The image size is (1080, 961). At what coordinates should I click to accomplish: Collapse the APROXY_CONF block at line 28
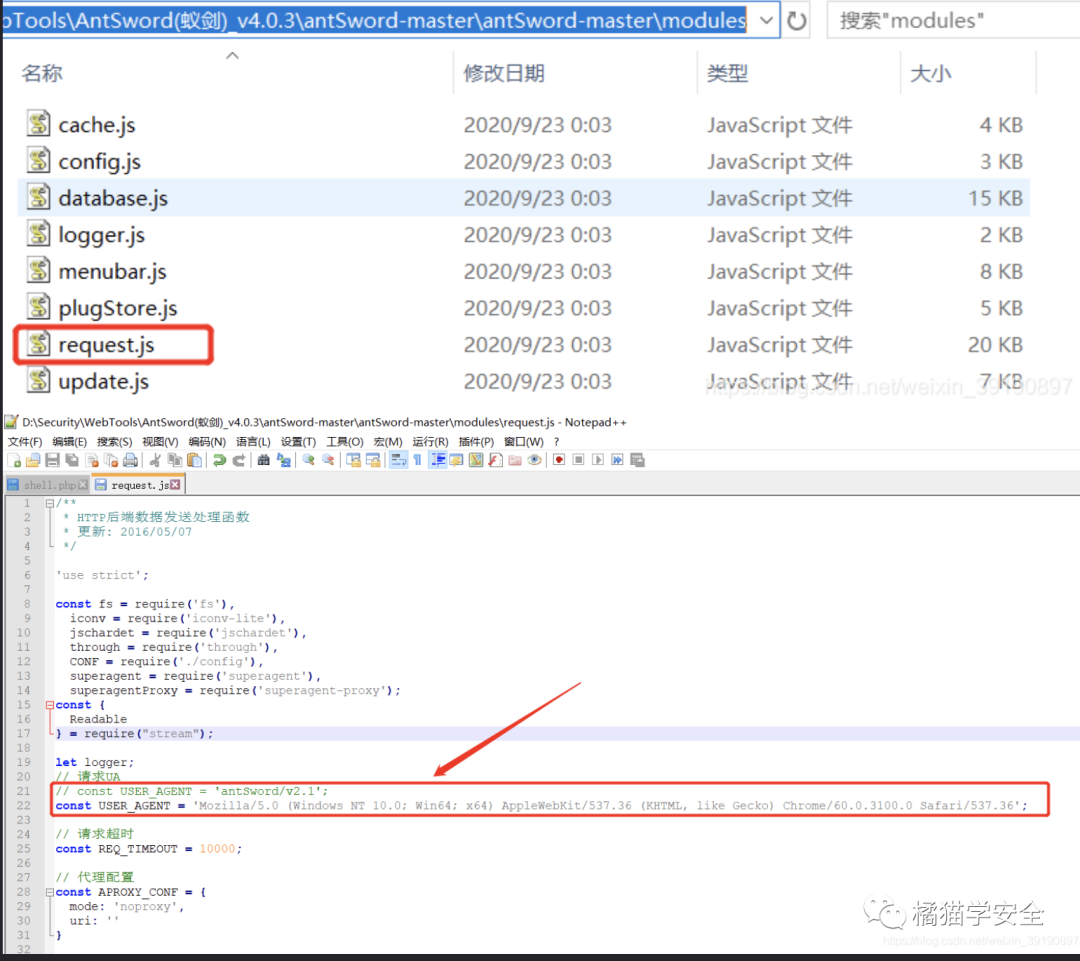point(50,892)
